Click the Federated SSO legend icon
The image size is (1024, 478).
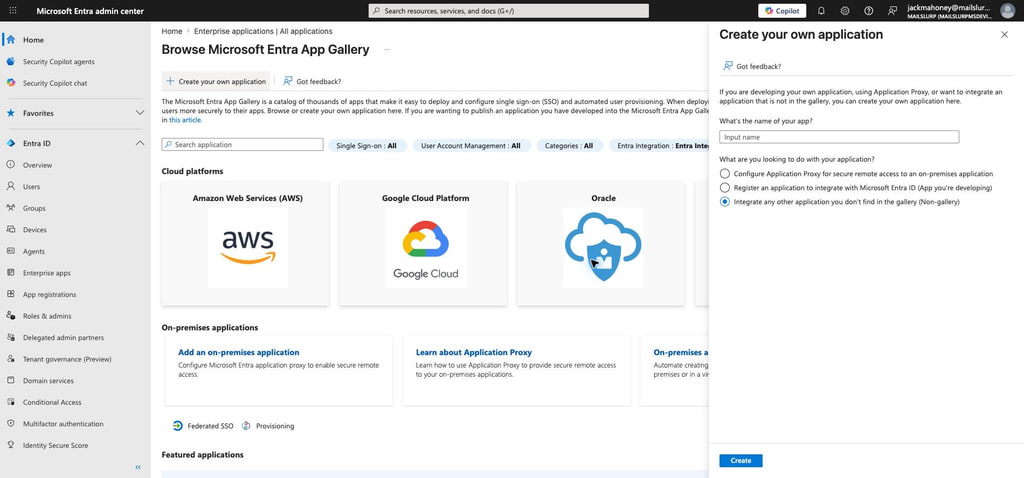tap(178, 426)
